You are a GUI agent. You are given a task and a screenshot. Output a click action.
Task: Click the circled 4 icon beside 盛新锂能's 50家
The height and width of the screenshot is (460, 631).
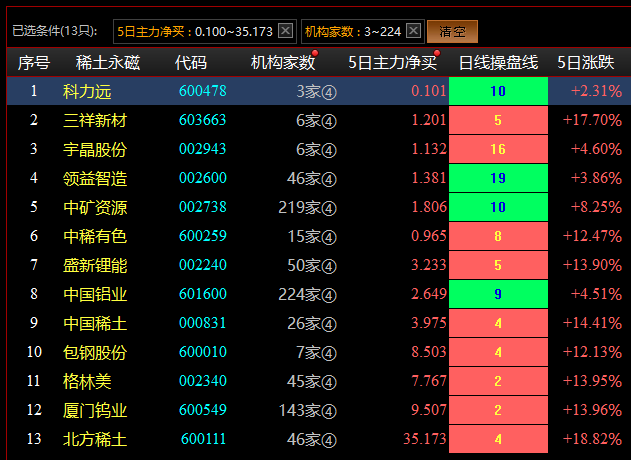pos(329,266)
